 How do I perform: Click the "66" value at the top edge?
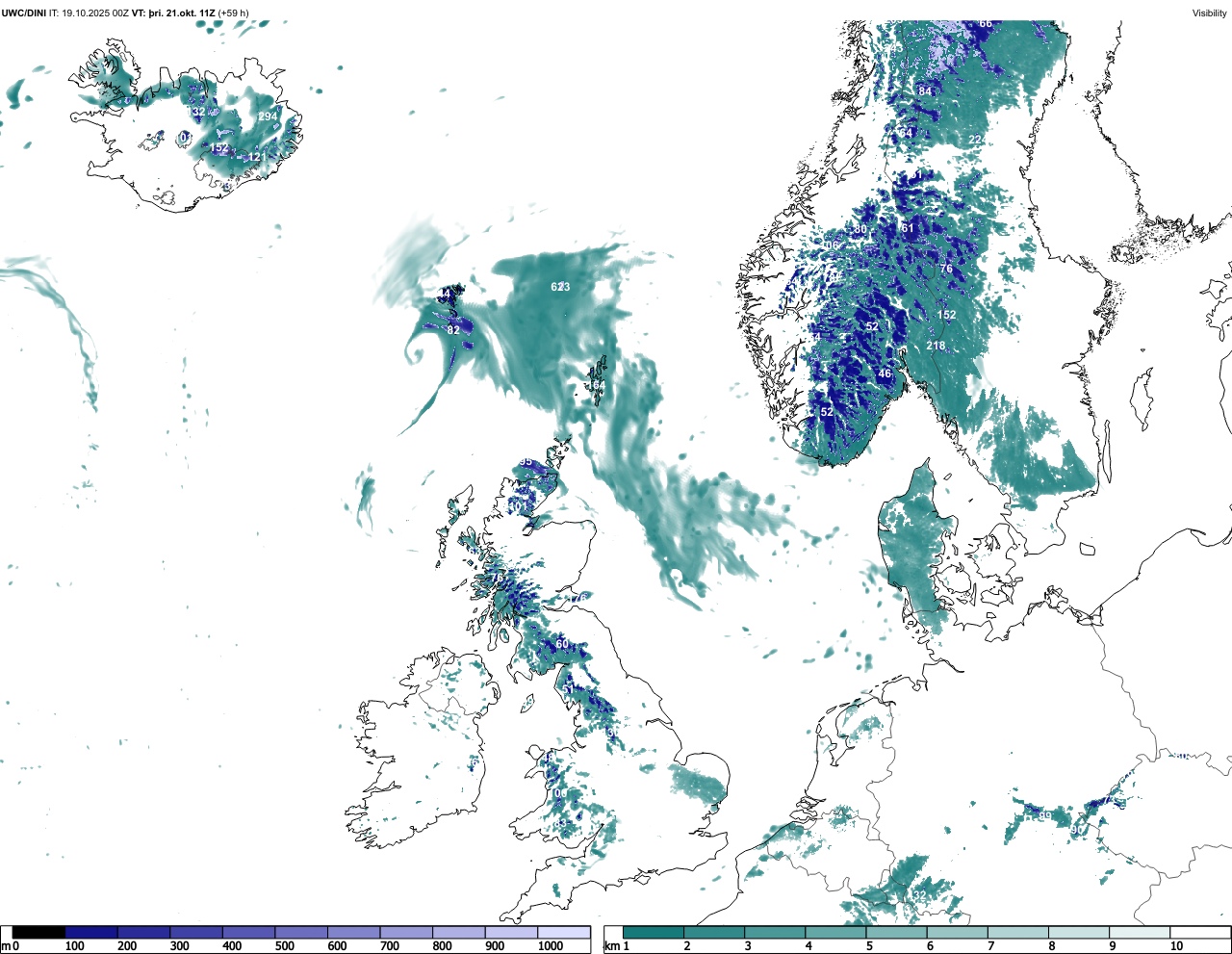pyautogui.click(x=986, y=23)
